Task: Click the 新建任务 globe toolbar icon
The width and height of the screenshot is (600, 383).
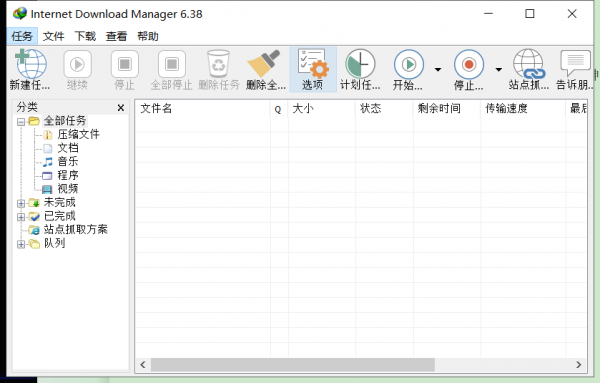Action: click(x=31, y=64)
